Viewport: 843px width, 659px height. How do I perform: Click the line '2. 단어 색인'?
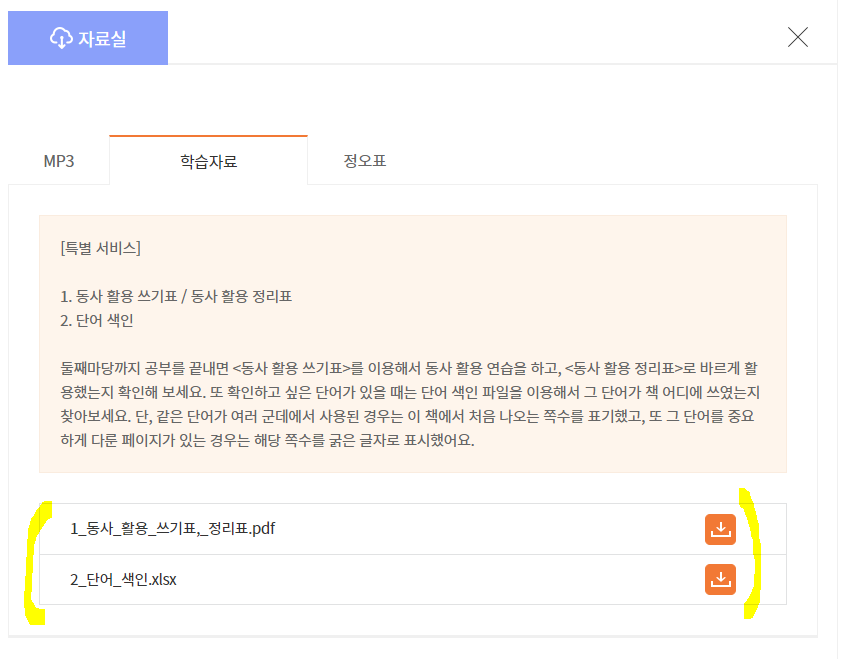click(97, 320)
